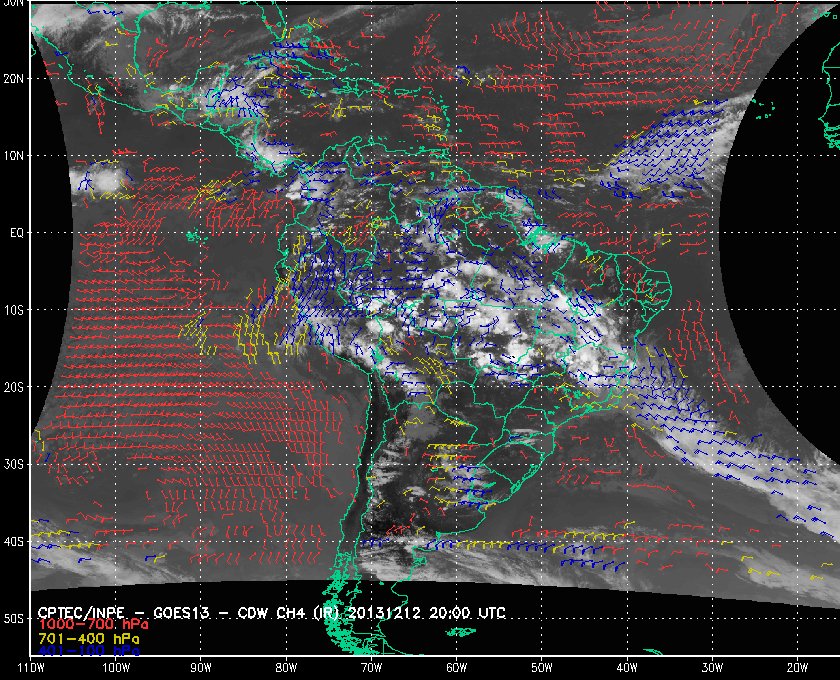Select the EQ equator label
Screen dimensions: 840x680
(17, 233)
